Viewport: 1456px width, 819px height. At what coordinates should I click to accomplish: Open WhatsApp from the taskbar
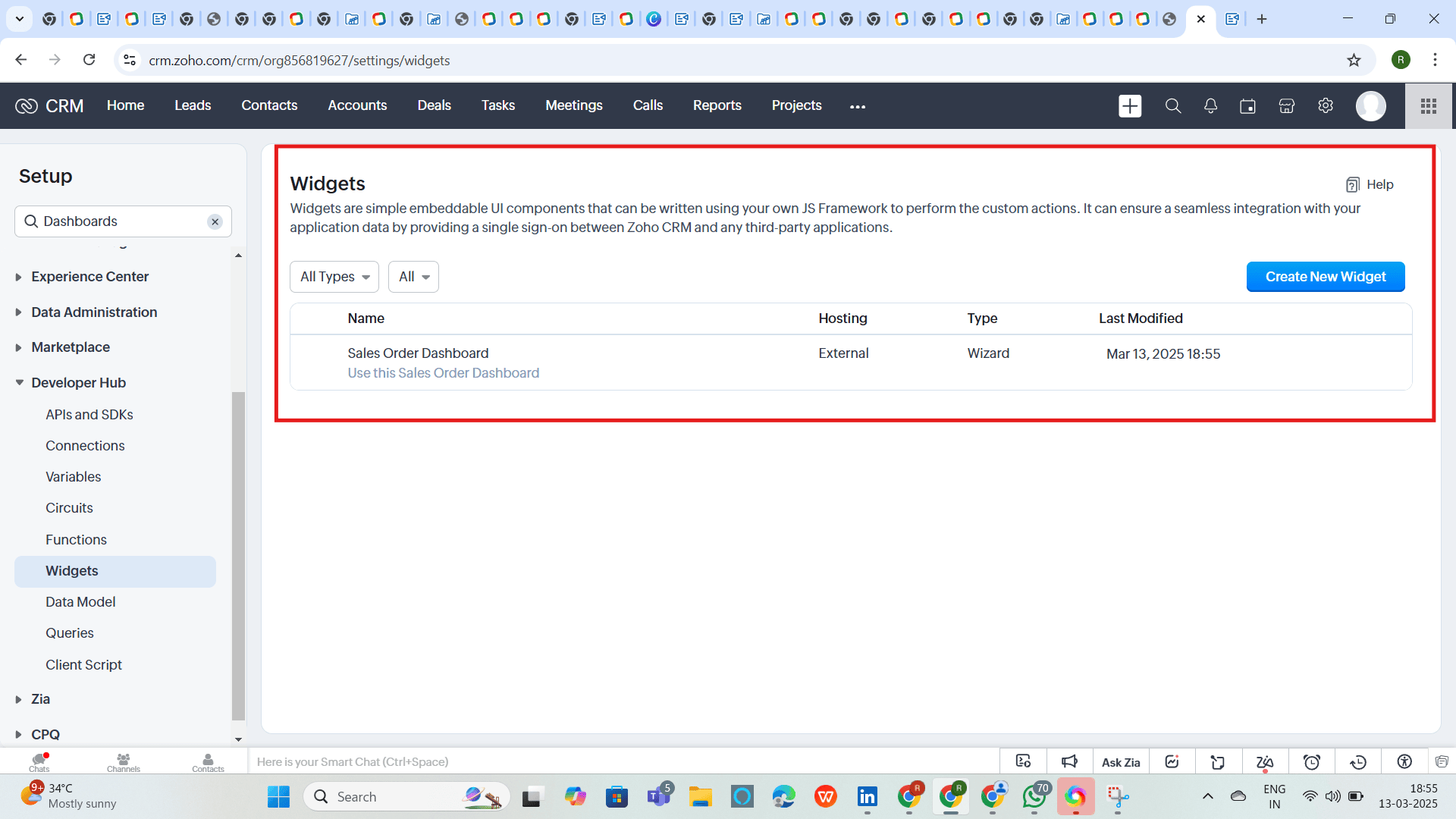click(x=1034, y=797)
